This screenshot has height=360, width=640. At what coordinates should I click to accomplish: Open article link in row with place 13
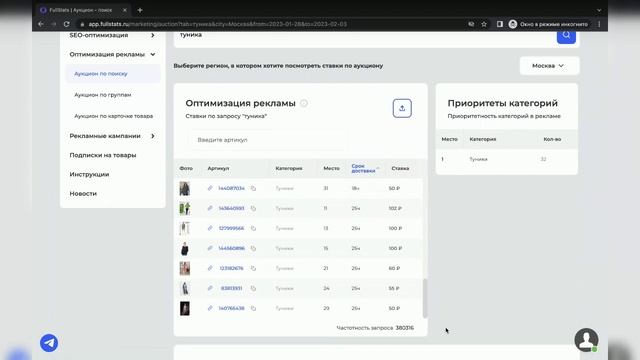[x=231, y=228]
